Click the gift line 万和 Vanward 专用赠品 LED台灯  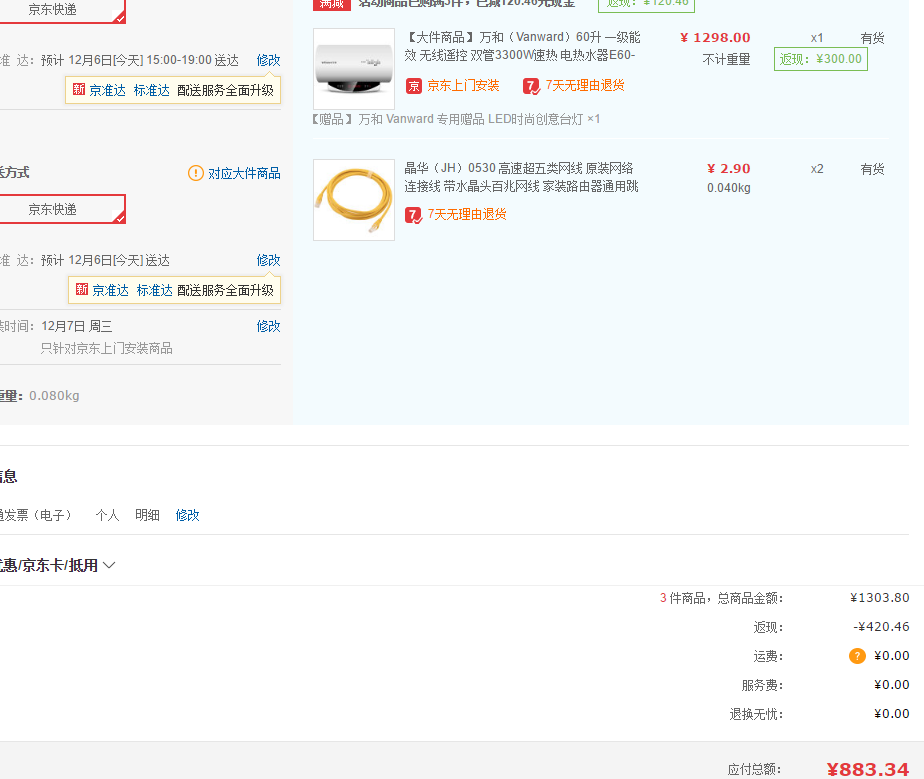pos(456,119)
